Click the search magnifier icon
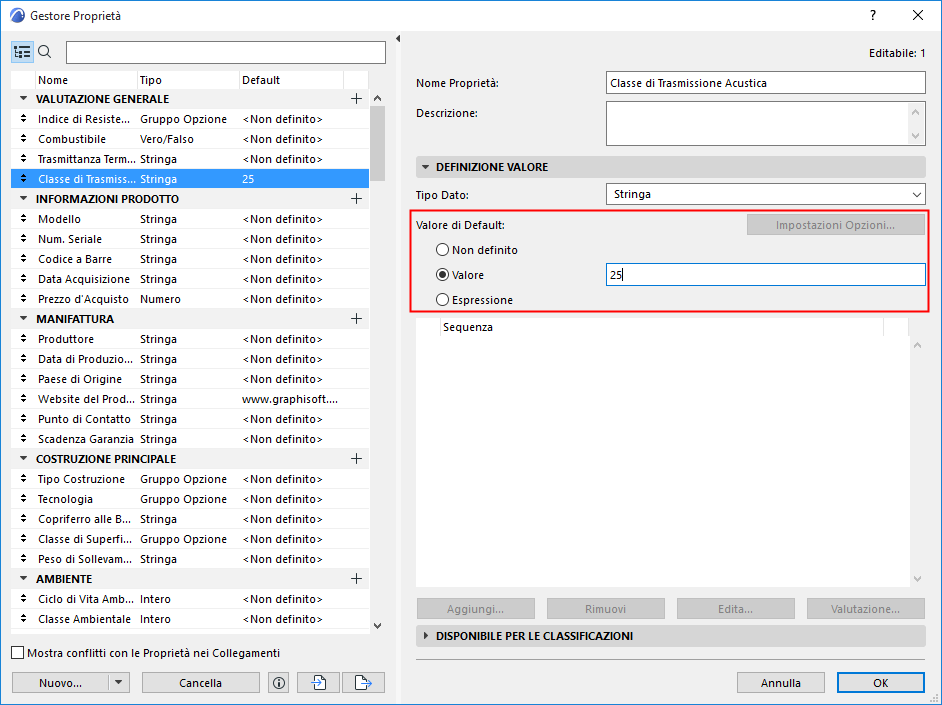Viewport: 942px width, 705px height. (45, 52)
